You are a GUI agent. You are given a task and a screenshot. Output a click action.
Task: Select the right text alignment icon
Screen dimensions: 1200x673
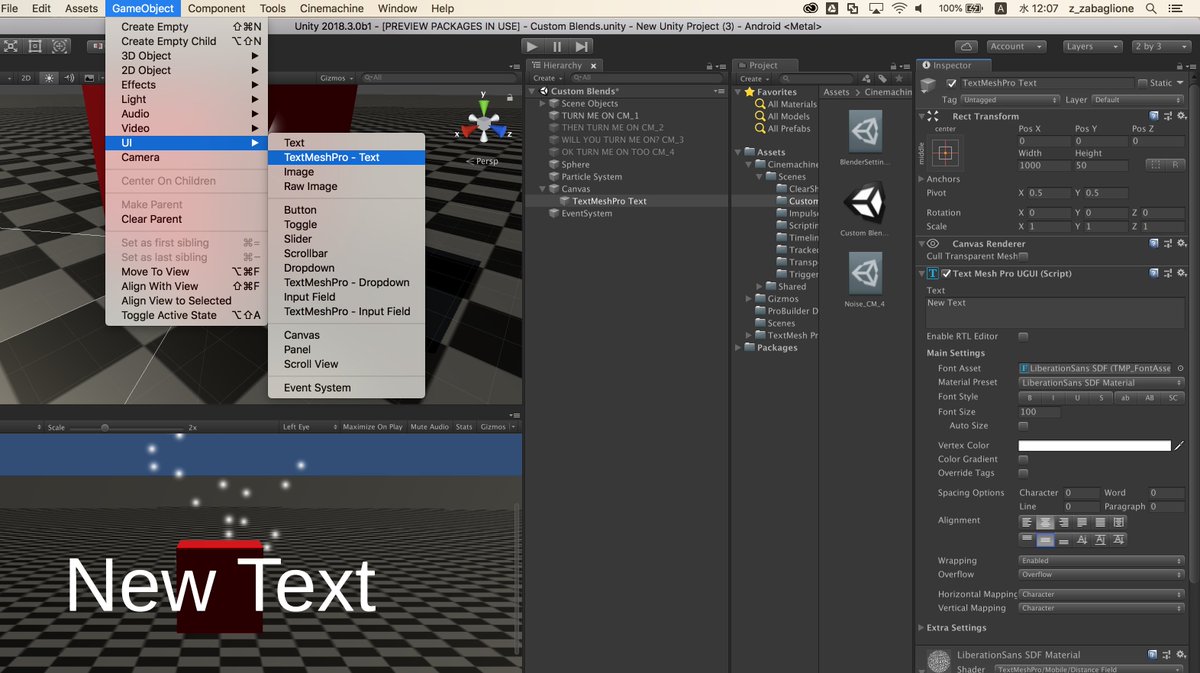(1064, 522)
